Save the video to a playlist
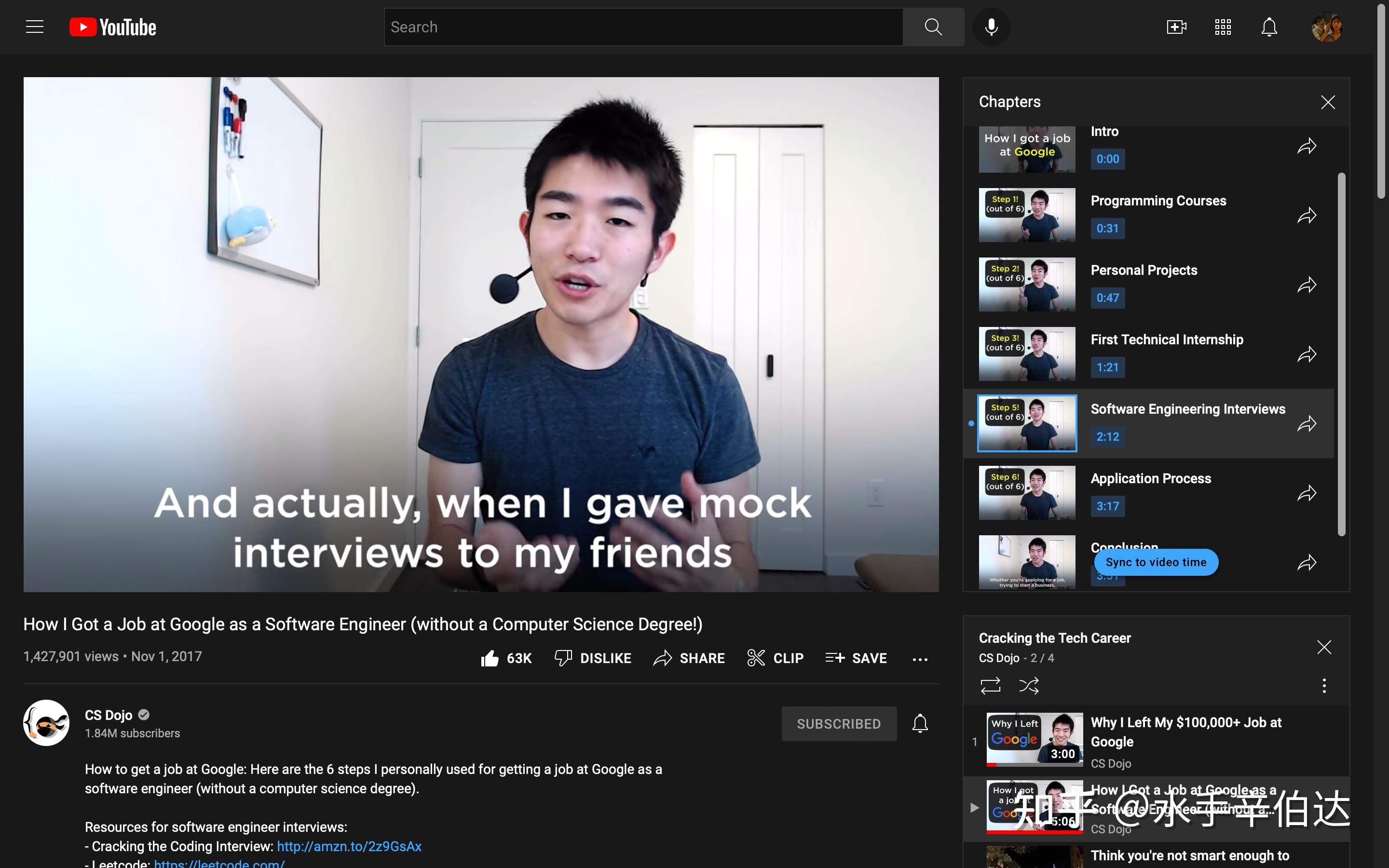The image size is (1389, 868). (856, 658)
